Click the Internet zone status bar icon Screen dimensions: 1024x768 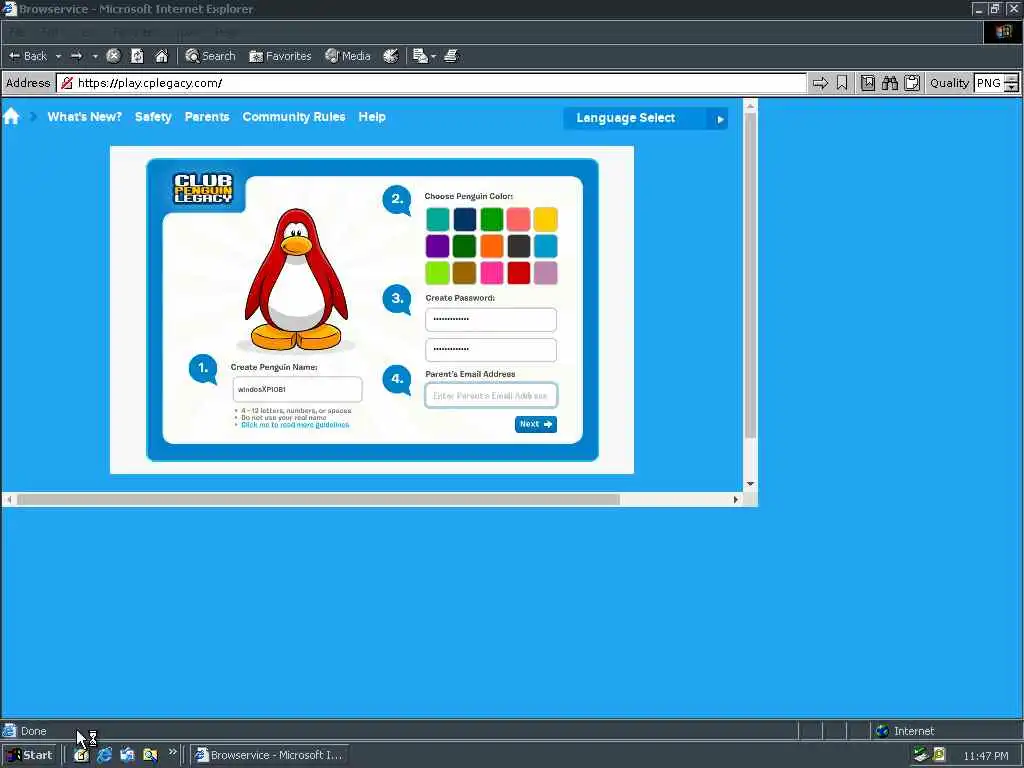[882, 731]
